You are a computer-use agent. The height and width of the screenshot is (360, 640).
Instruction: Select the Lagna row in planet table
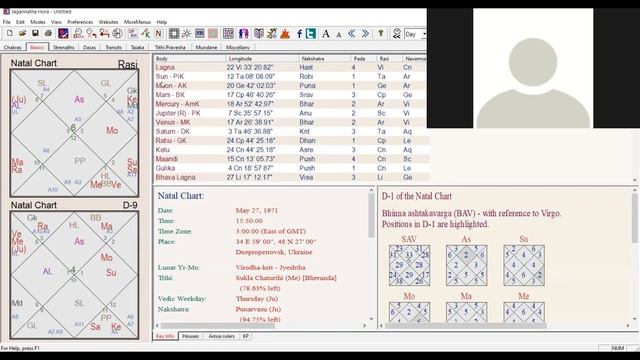(291, 67)
